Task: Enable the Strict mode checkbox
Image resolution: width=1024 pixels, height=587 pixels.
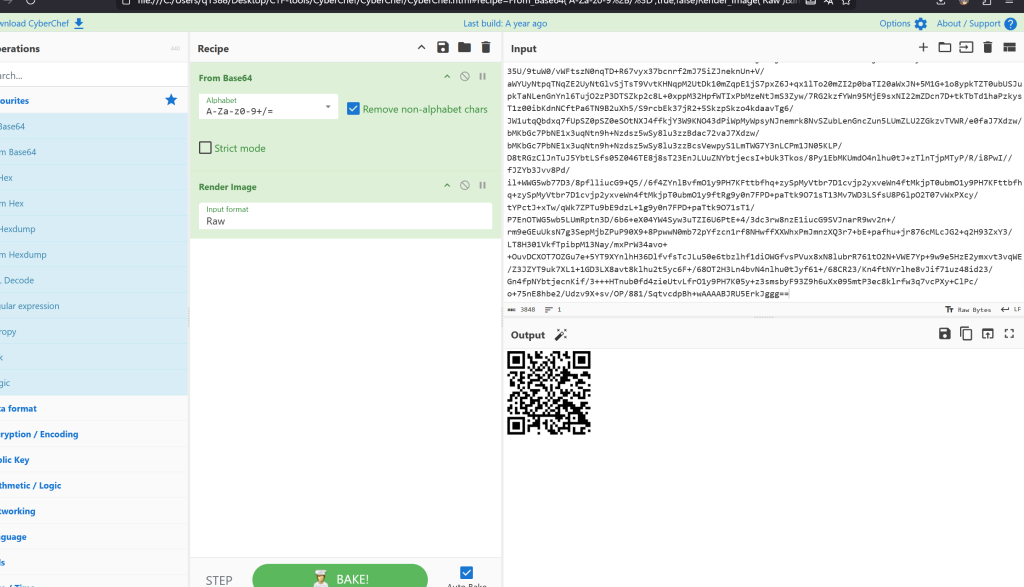Action: pos(205,148)
